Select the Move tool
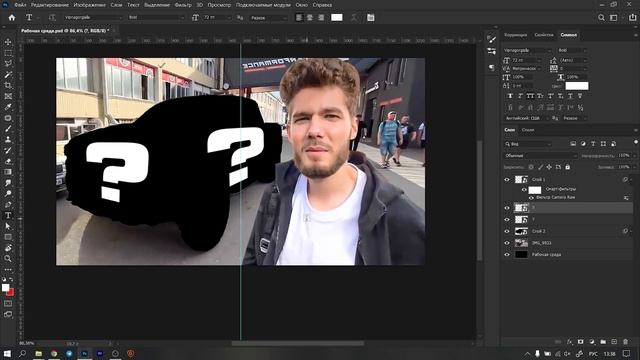The image size is (640, 360). pyautogui.click(x=8, y=42)
